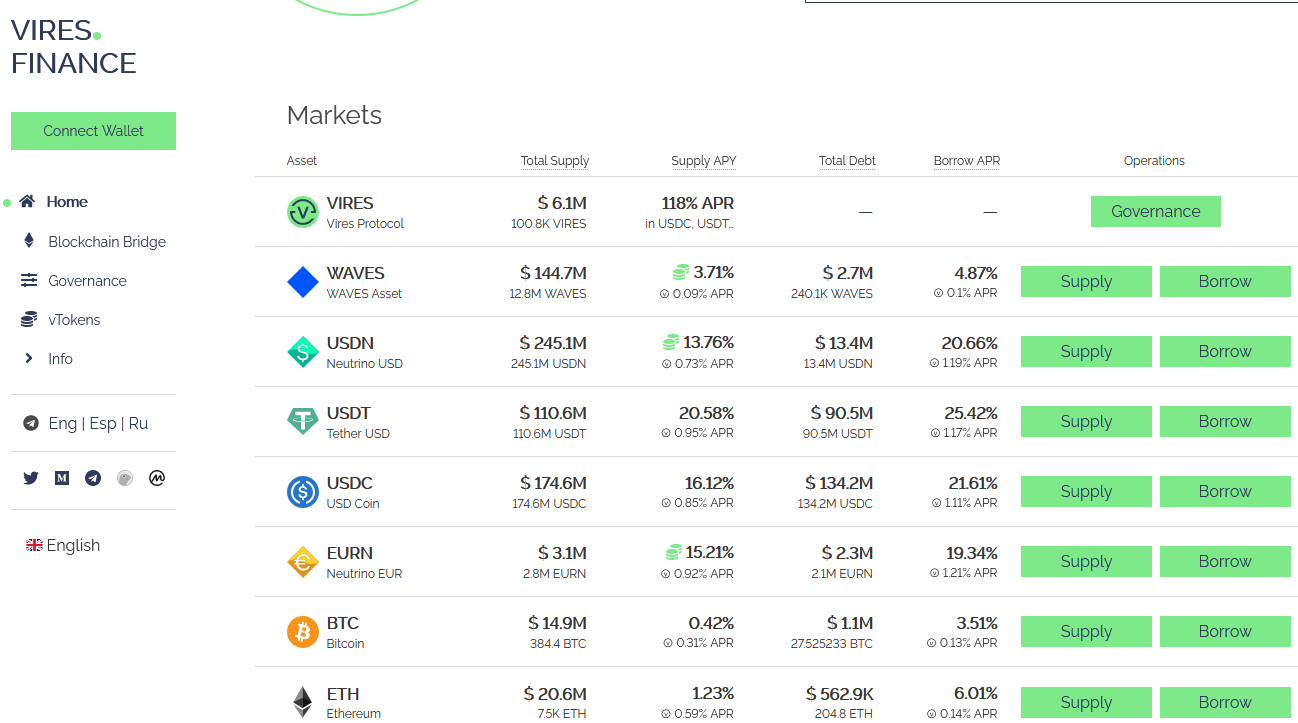The image size is (1298, 723).
Task: Open the Medium blog icon
Action: coord(62,478)
